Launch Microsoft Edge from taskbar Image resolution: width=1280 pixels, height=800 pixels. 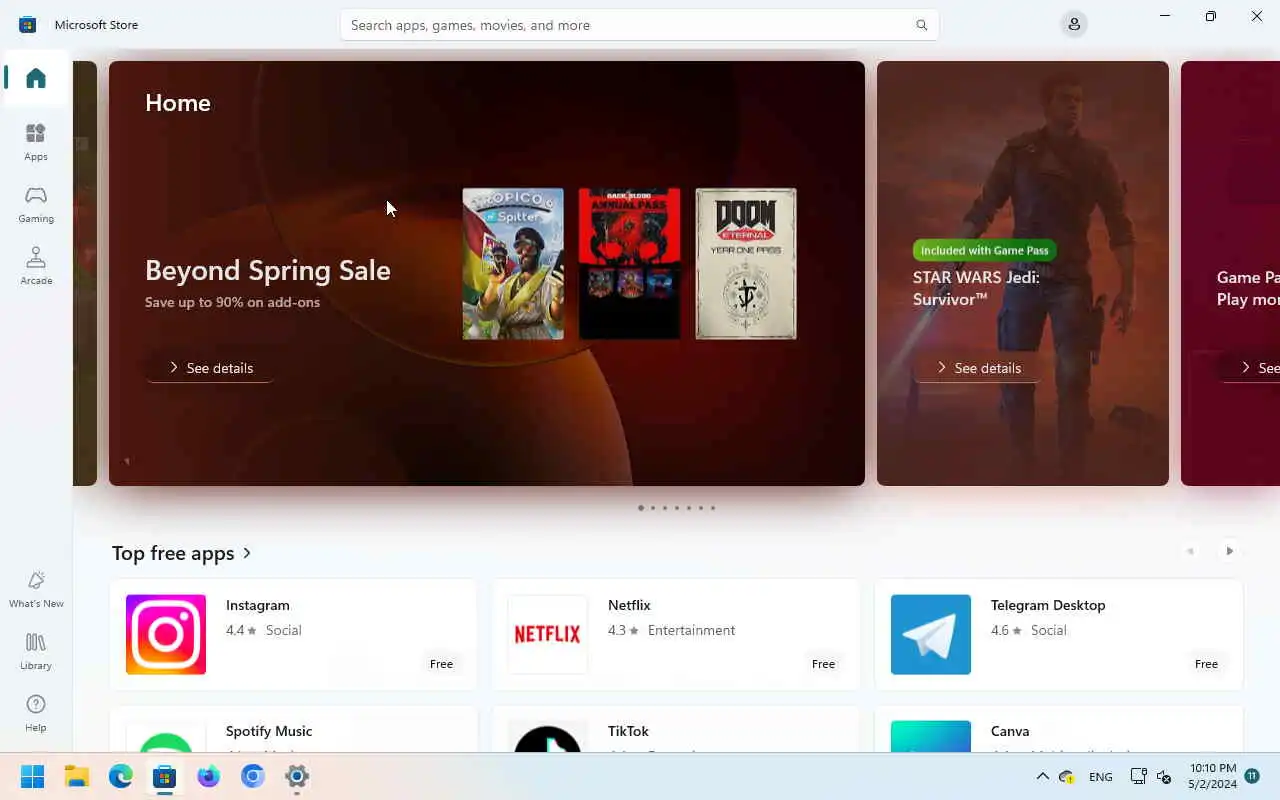click(121, 776)
